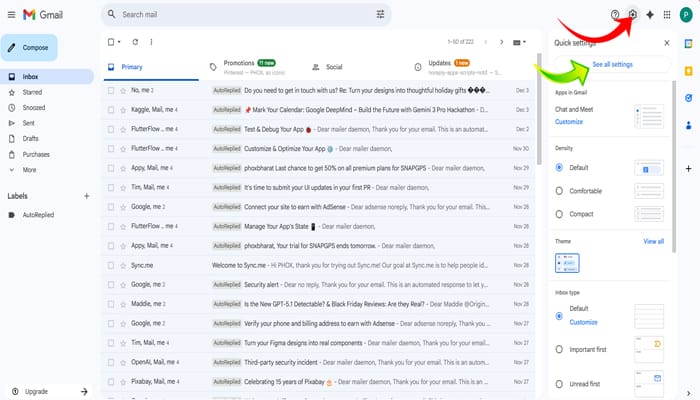
Task: Open the More options three-dot menu
Action: click(x=151, y=42)
